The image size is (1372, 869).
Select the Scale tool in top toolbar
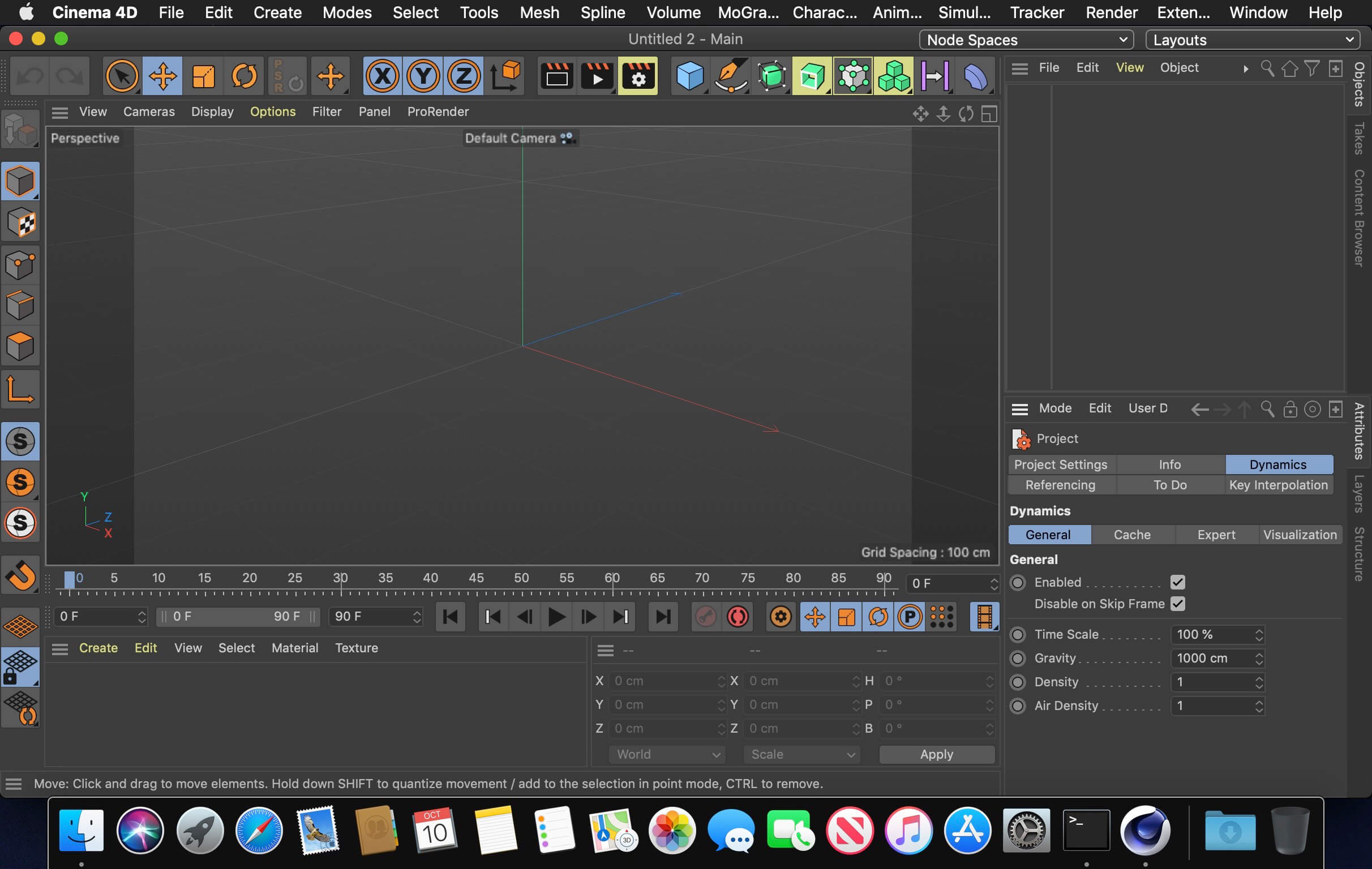pos(203,76)
